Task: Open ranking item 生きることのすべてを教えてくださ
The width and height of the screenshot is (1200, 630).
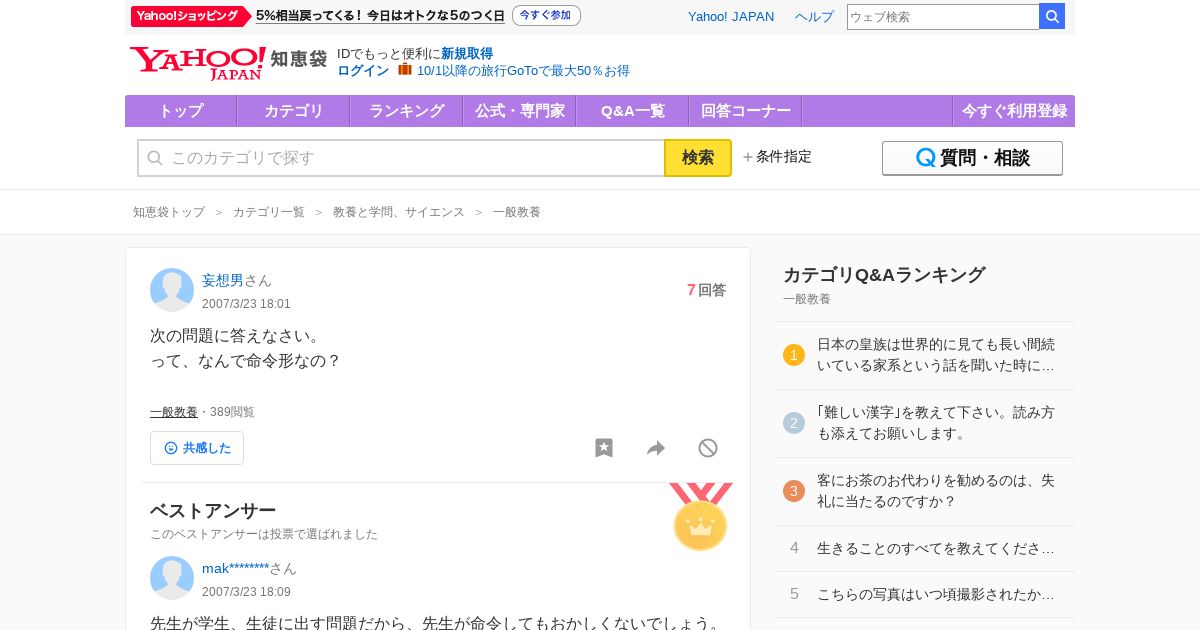Action: pos(936,548)
